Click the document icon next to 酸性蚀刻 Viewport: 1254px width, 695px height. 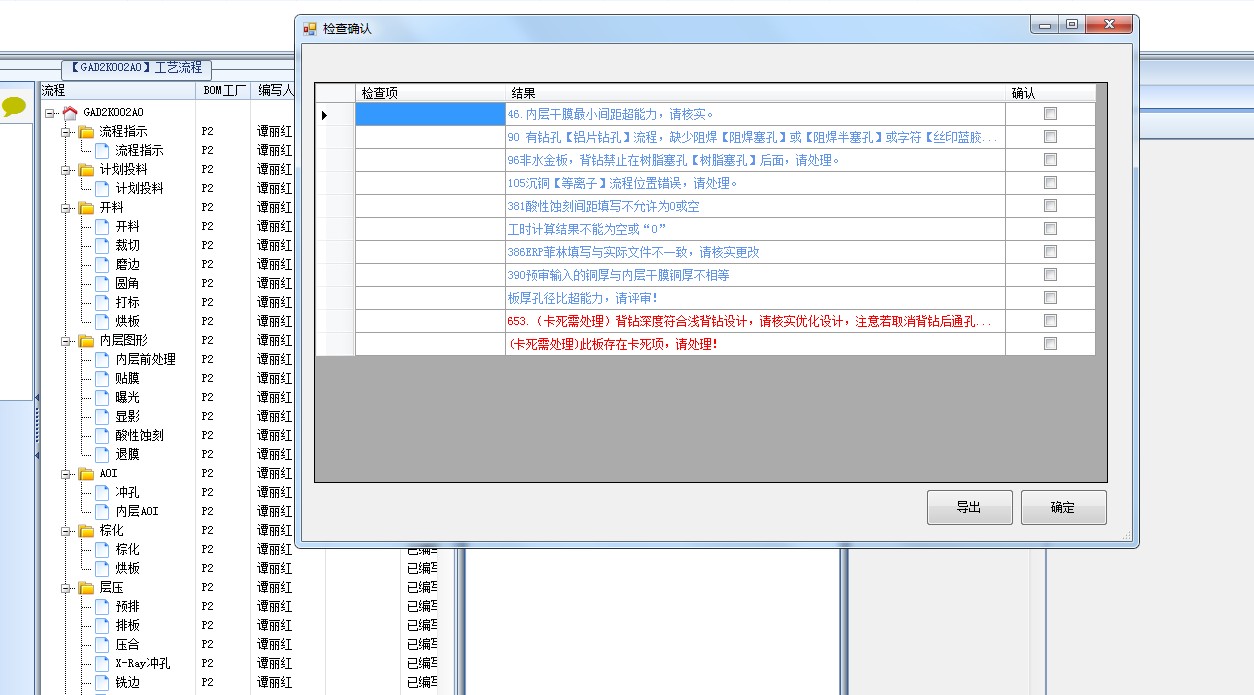(x=102, y=435)
